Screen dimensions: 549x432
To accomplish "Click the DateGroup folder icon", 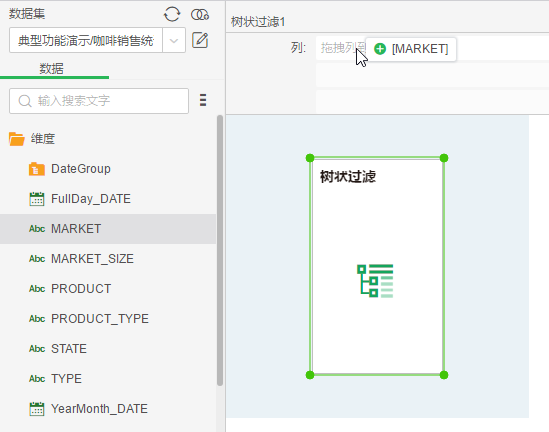I will click(x=37, y=169).
